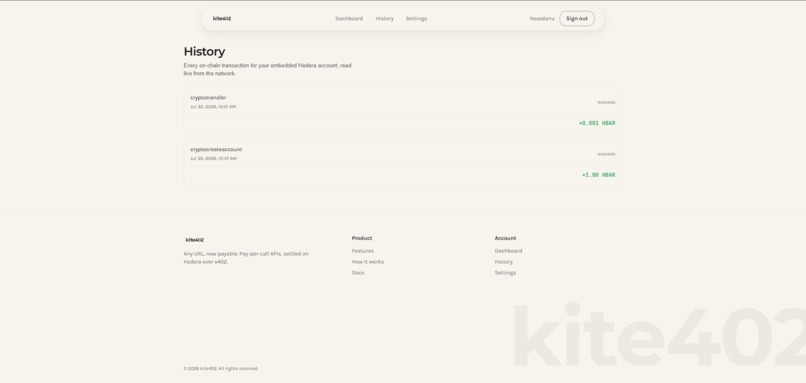Click the hesedanu username
Viewport: 806px width, 383px height.
pyautogui.click(x=542, y=19)
